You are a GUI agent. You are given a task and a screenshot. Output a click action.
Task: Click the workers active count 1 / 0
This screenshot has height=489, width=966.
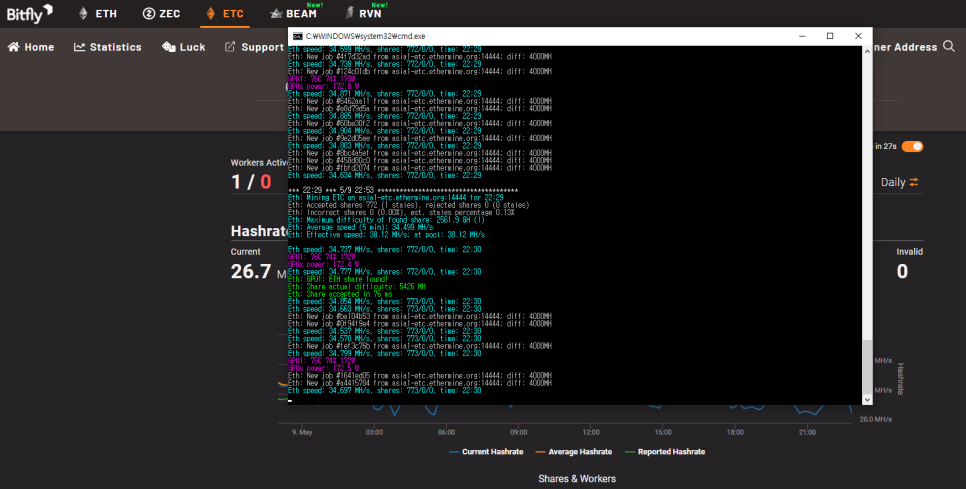click(251, 182)
